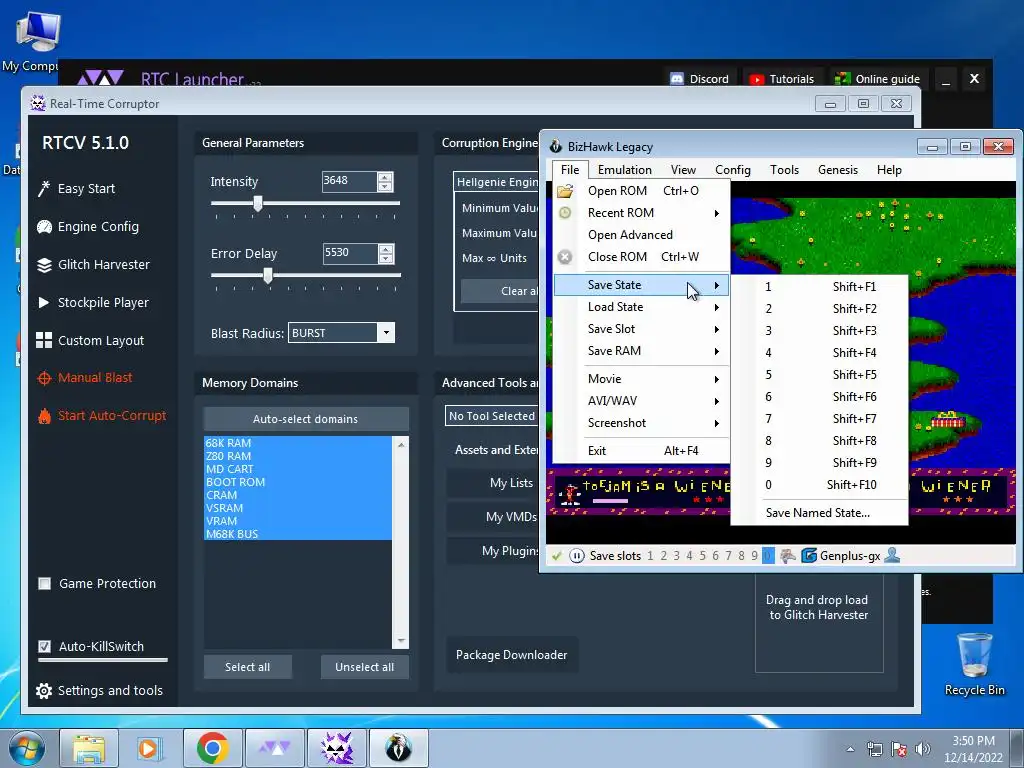Open Glitch Harvester stack icon
This screenshot has width=1024, height=768.
[x=44, y=264]
